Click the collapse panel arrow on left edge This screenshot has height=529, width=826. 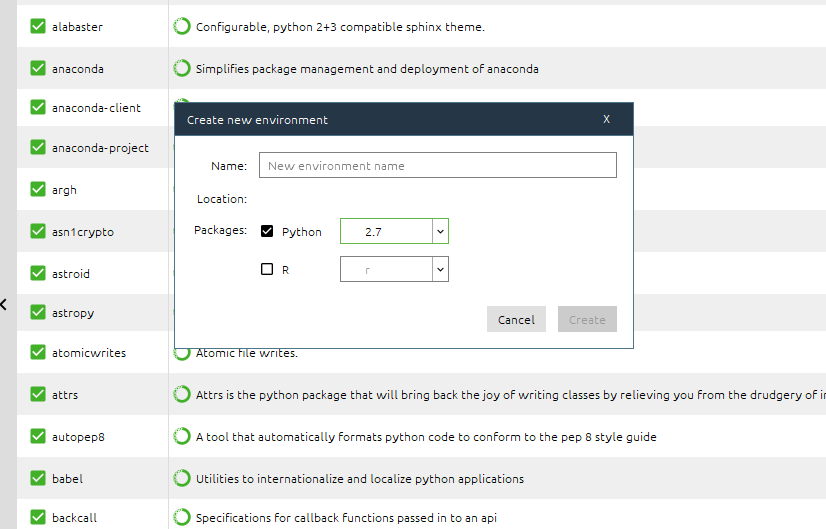tap(4, 305)
